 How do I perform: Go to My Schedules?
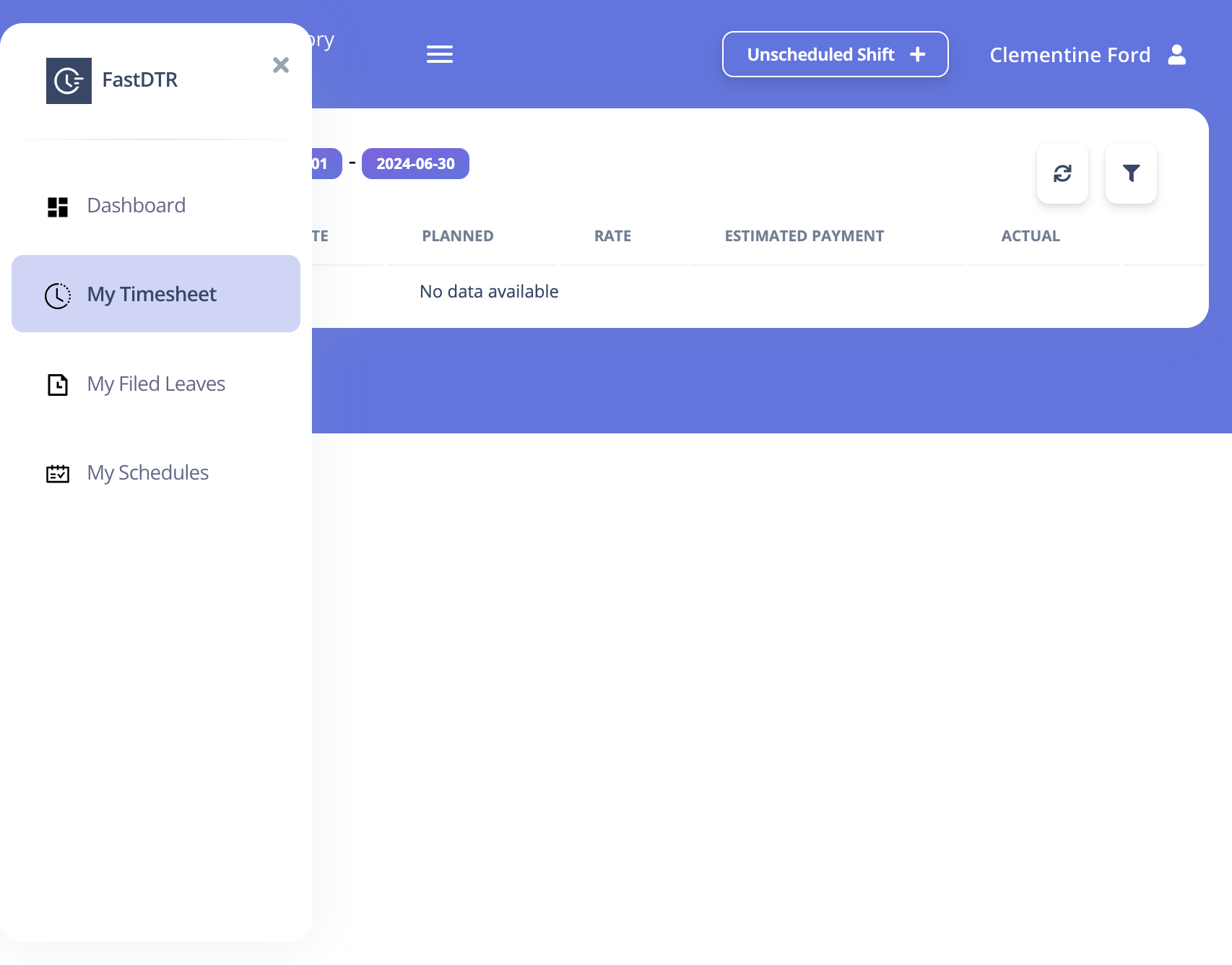point(156,472)
